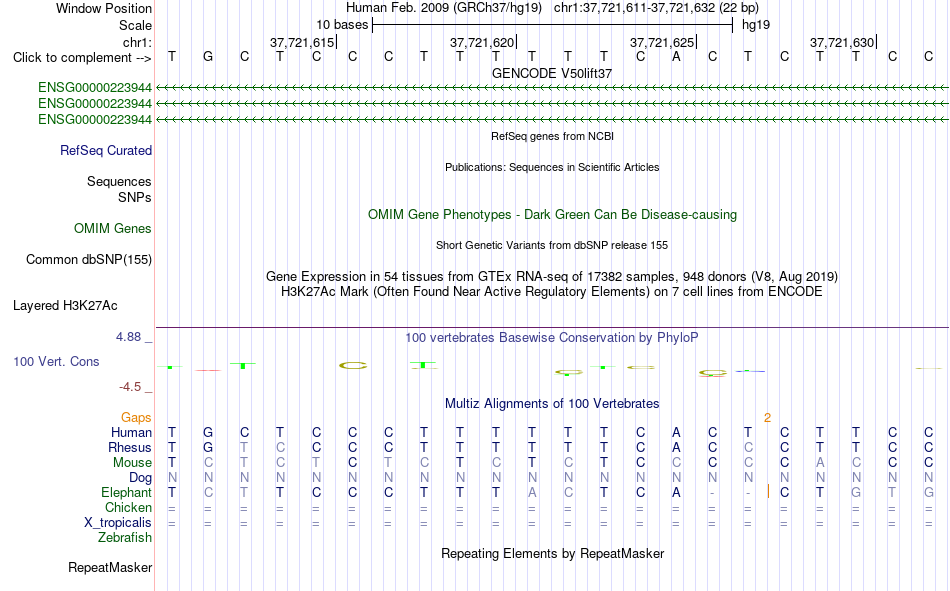950x591 pixels.
Task: Click the Zebrafish species row label
Action: (x=125, y=537)
